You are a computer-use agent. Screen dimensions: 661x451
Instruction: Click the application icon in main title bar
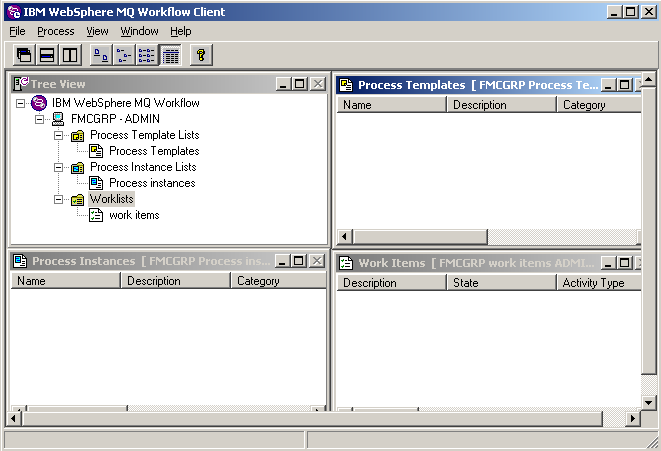coord(14,12)
